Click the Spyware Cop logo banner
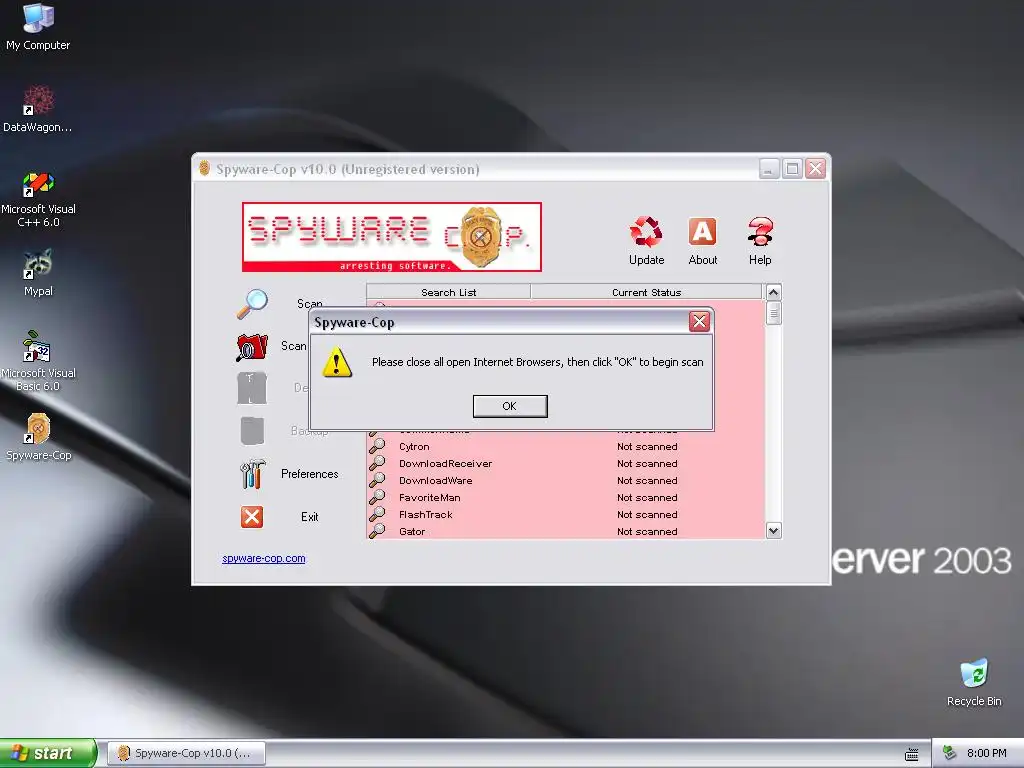 [x=392, y=237]
